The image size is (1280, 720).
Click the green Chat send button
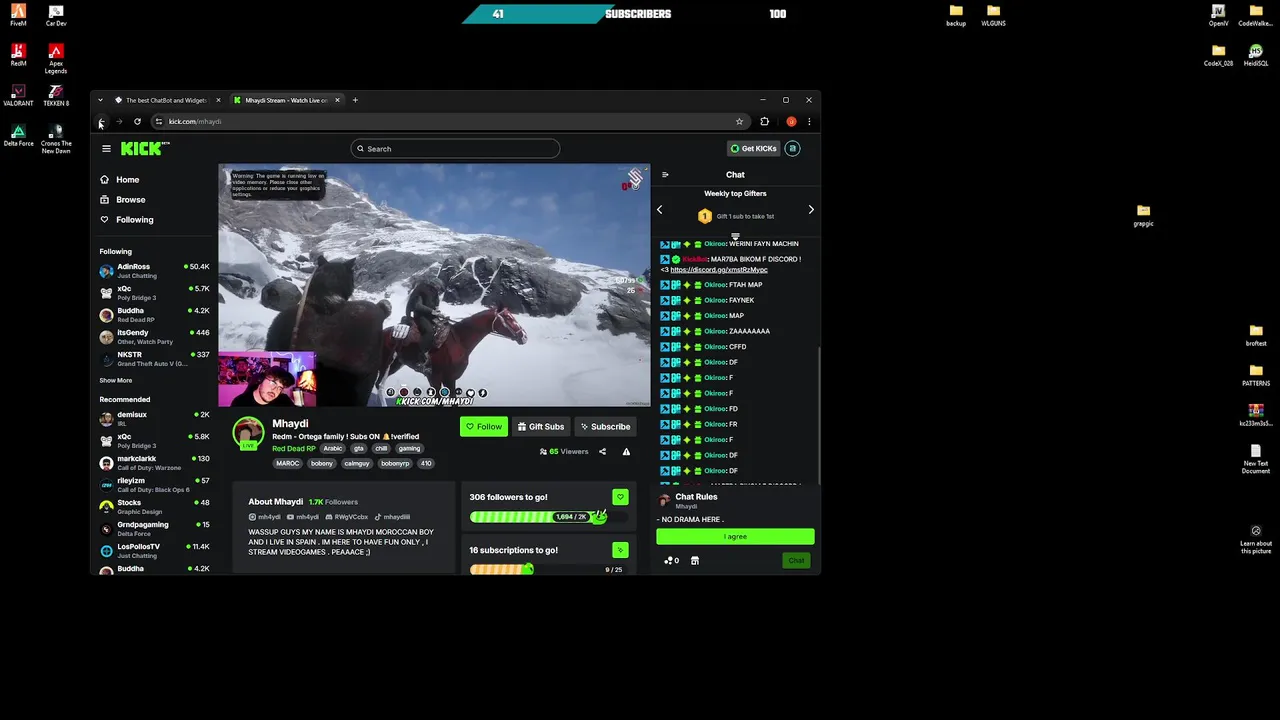[796, 561]
